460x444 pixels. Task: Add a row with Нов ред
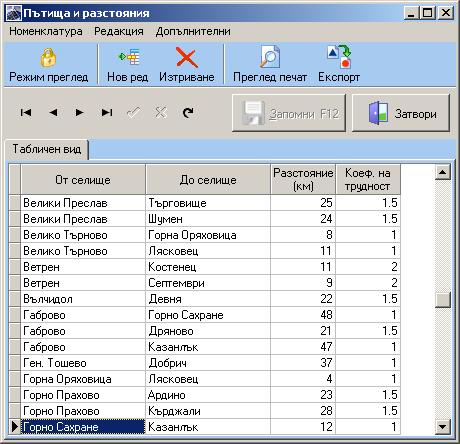(128, 65)
